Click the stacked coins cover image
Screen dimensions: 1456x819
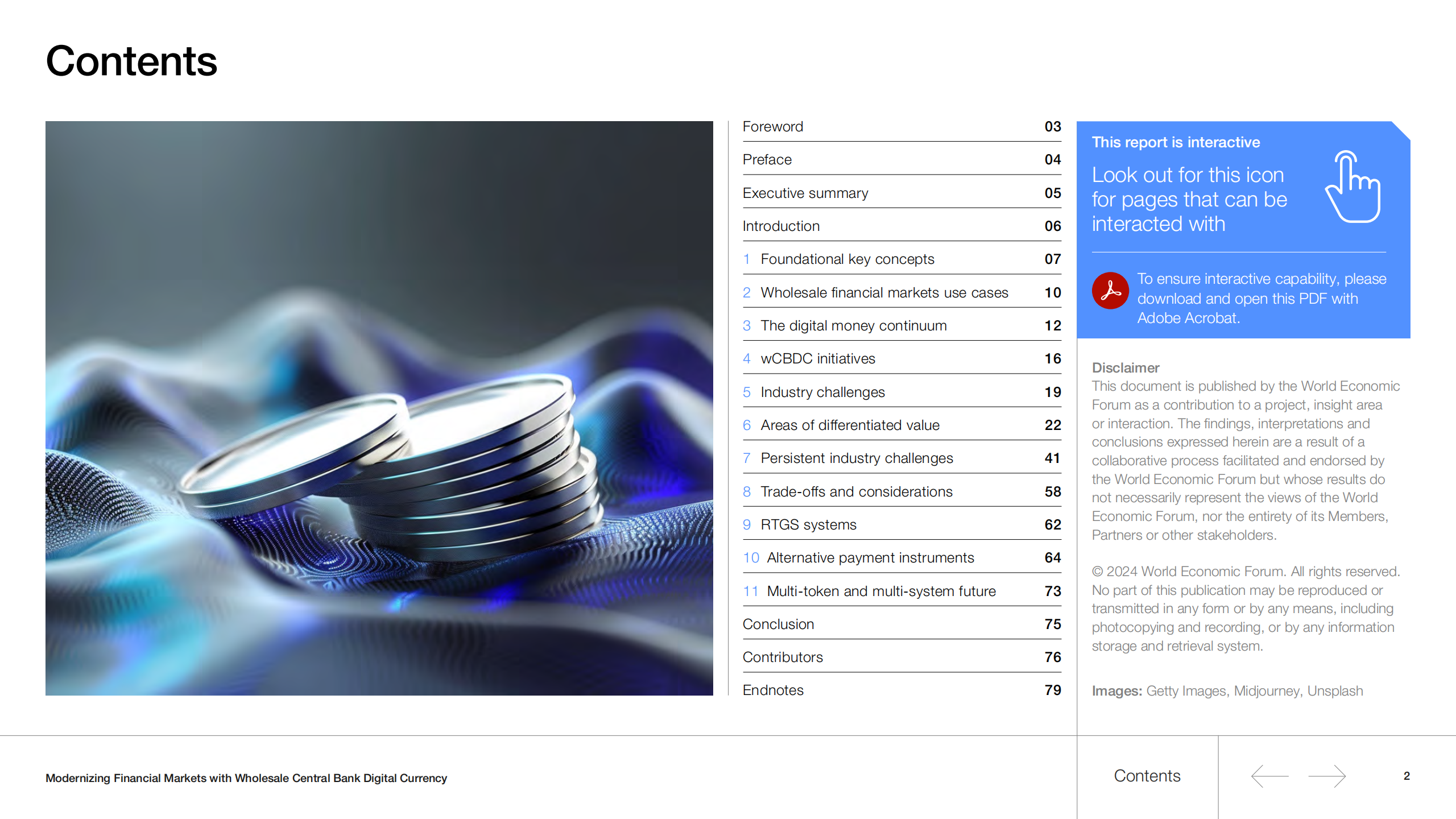[379, 408]
